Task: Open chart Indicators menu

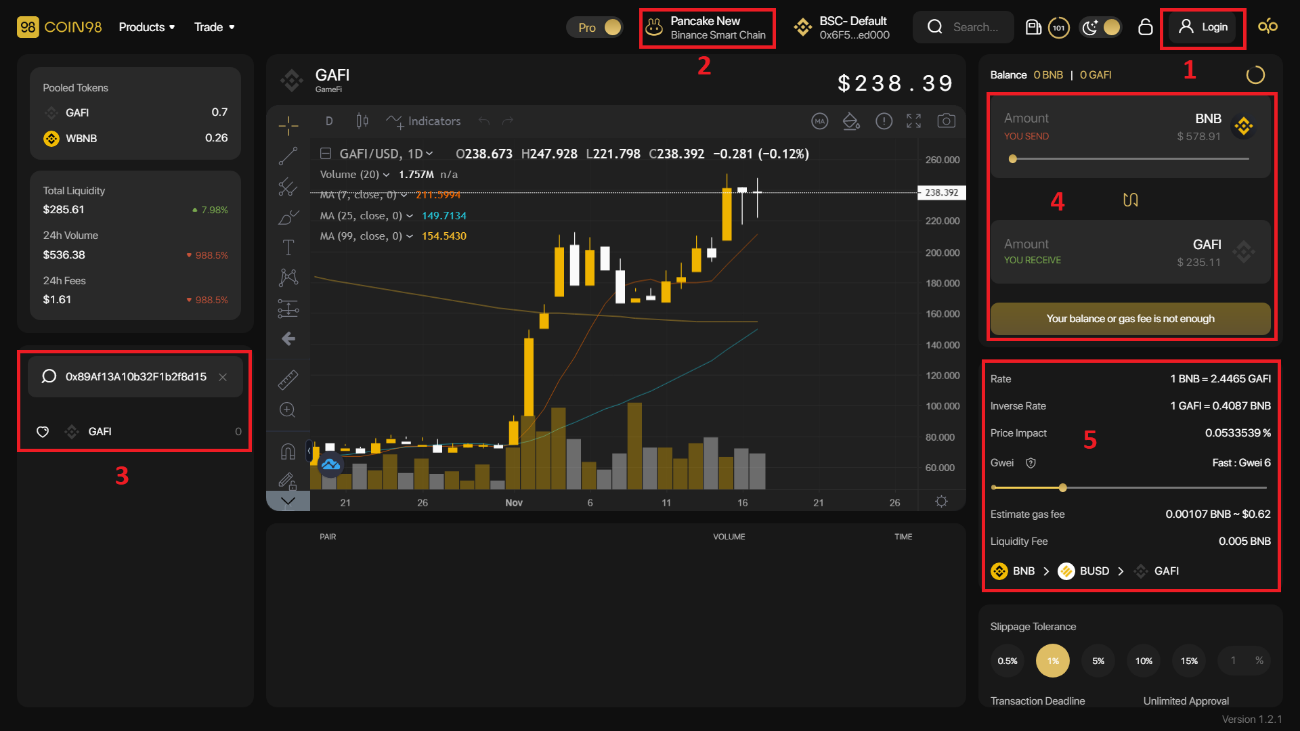Action: (424, 121)
